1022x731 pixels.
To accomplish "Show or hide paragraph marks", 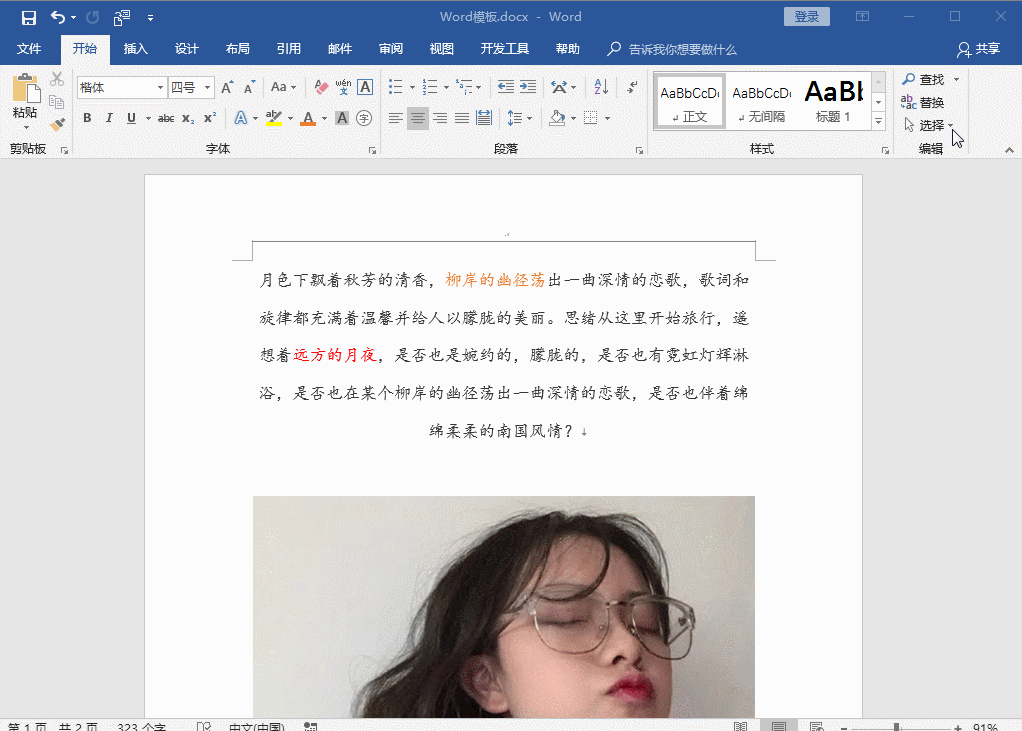I will (x=632, y=87).
